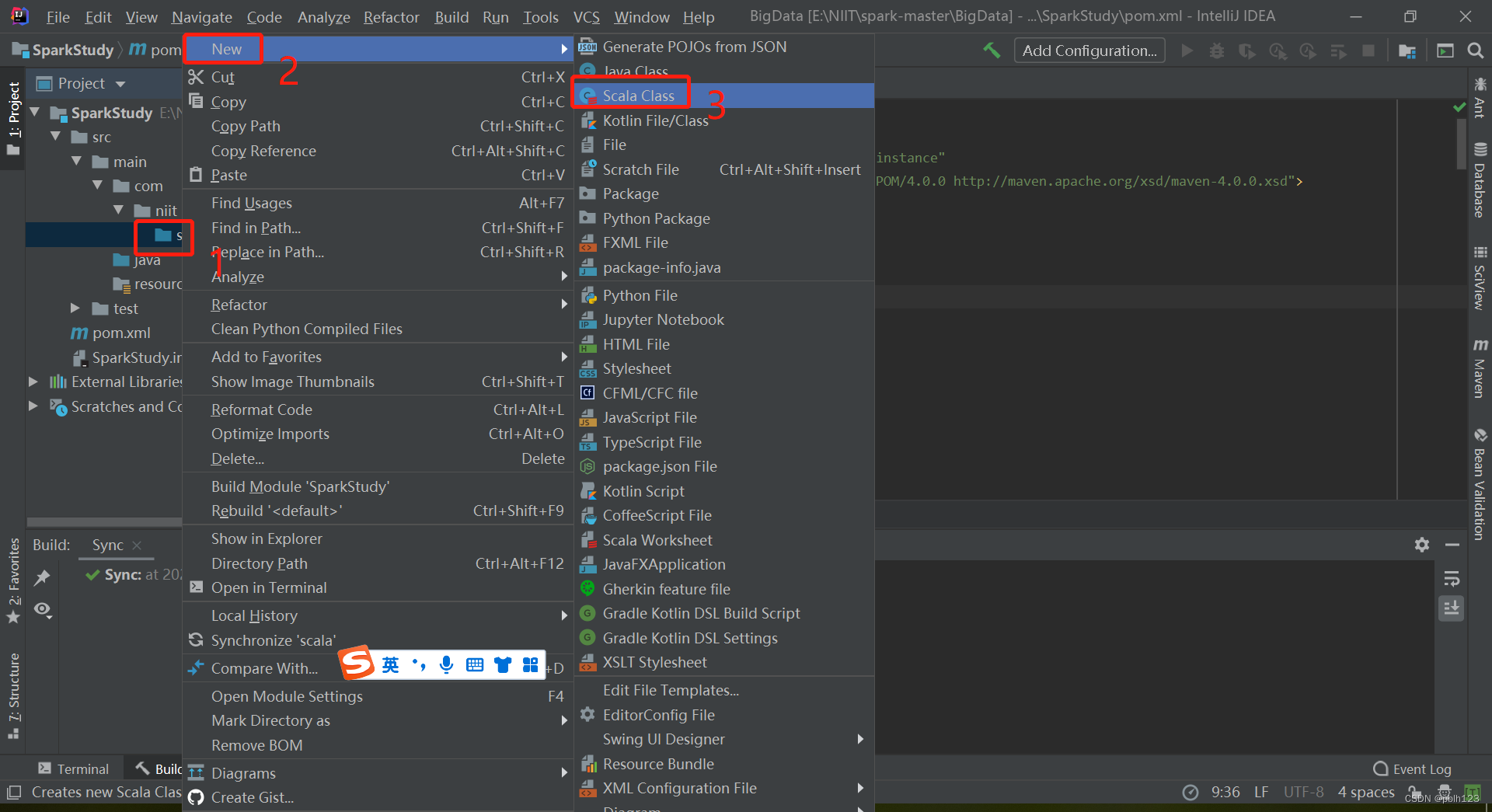Click the Run arrow in toolbar
Image resolution: width=1492 pixels, height=812 pixels.
1187,51
